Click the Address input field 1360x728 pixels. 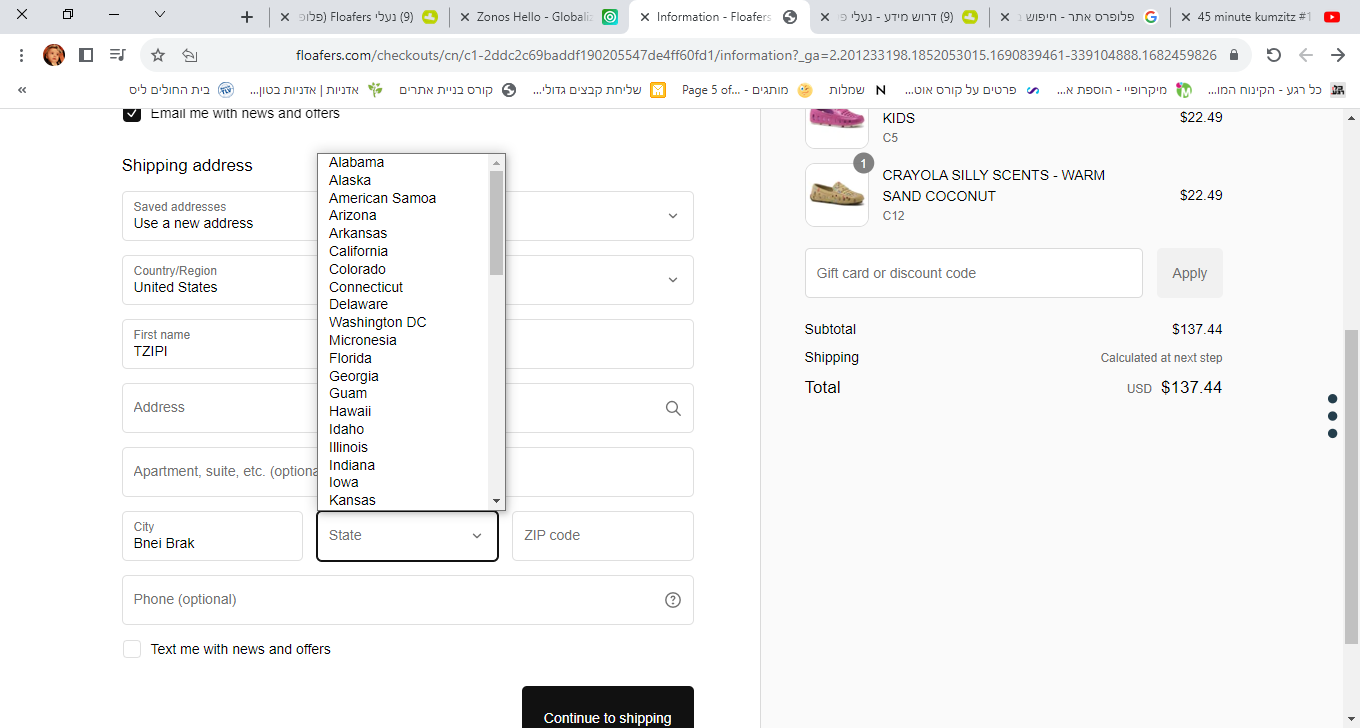[x=408, y=408]
